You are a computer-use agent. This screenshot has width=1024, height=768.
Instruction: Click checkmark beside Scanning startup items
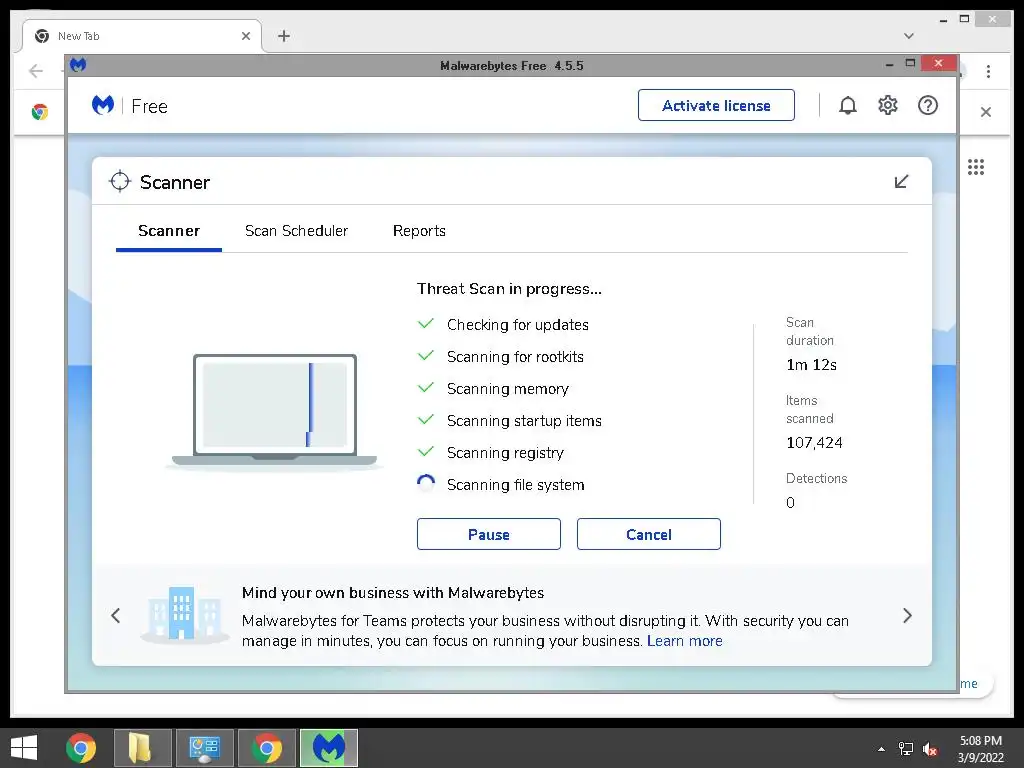pyautogui.click(x=426, y=420)
